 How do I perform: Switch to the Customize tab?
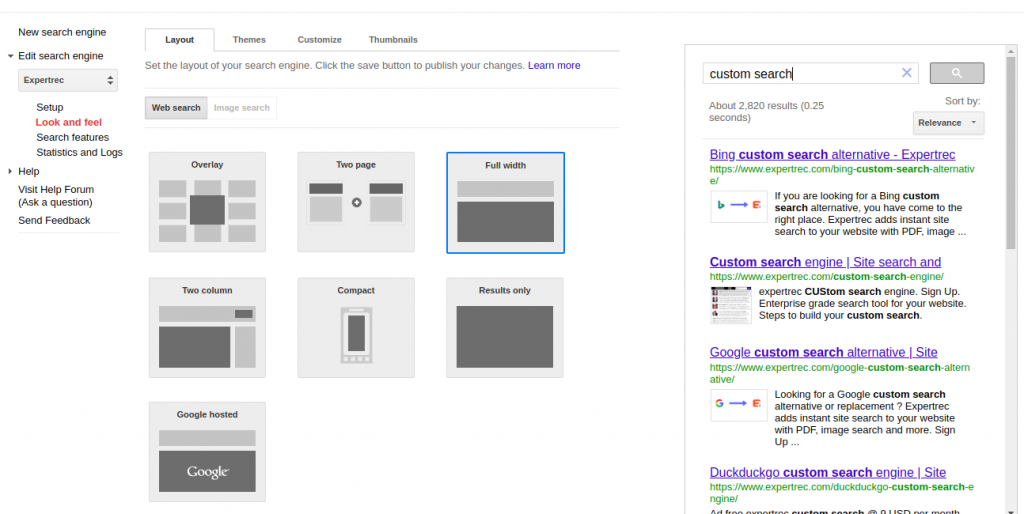[x=319, y=40]
